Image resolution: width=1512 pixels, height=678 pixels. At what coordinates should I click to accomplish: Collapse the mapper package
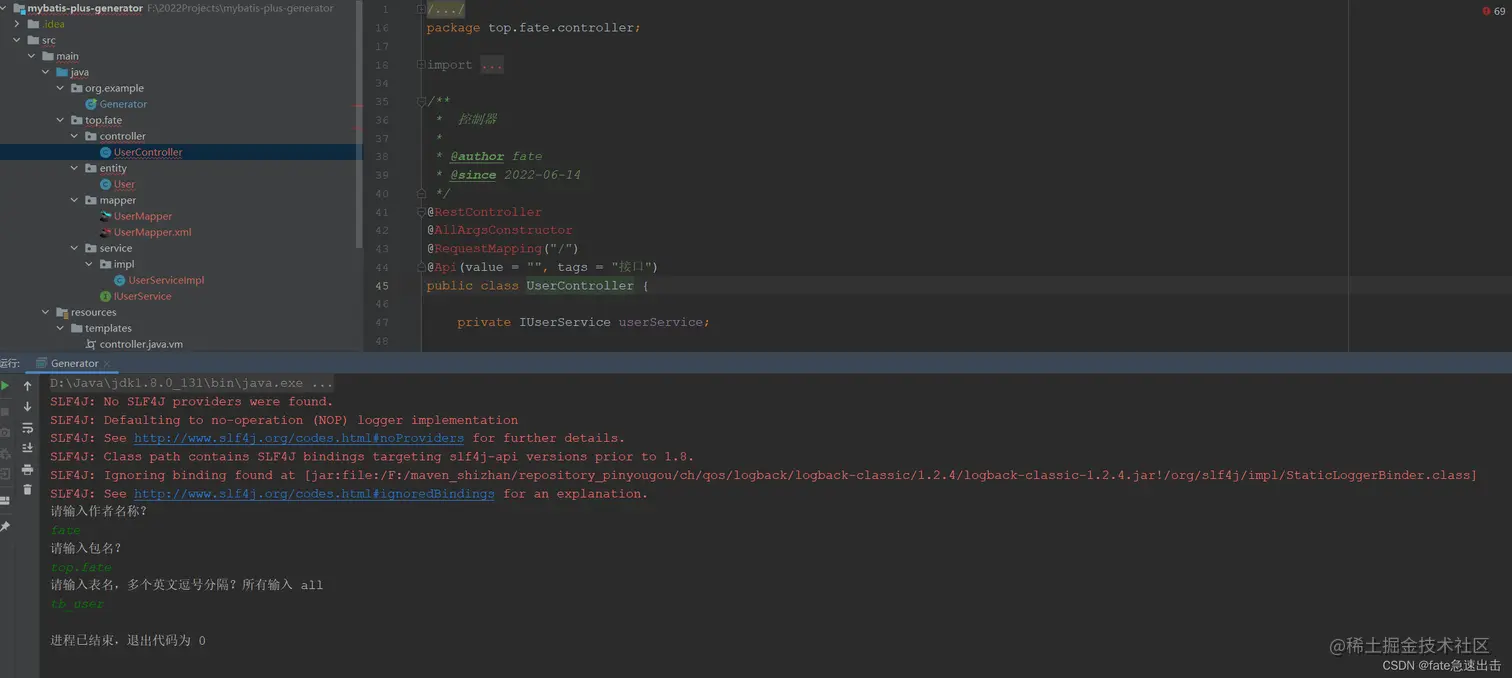75,200
